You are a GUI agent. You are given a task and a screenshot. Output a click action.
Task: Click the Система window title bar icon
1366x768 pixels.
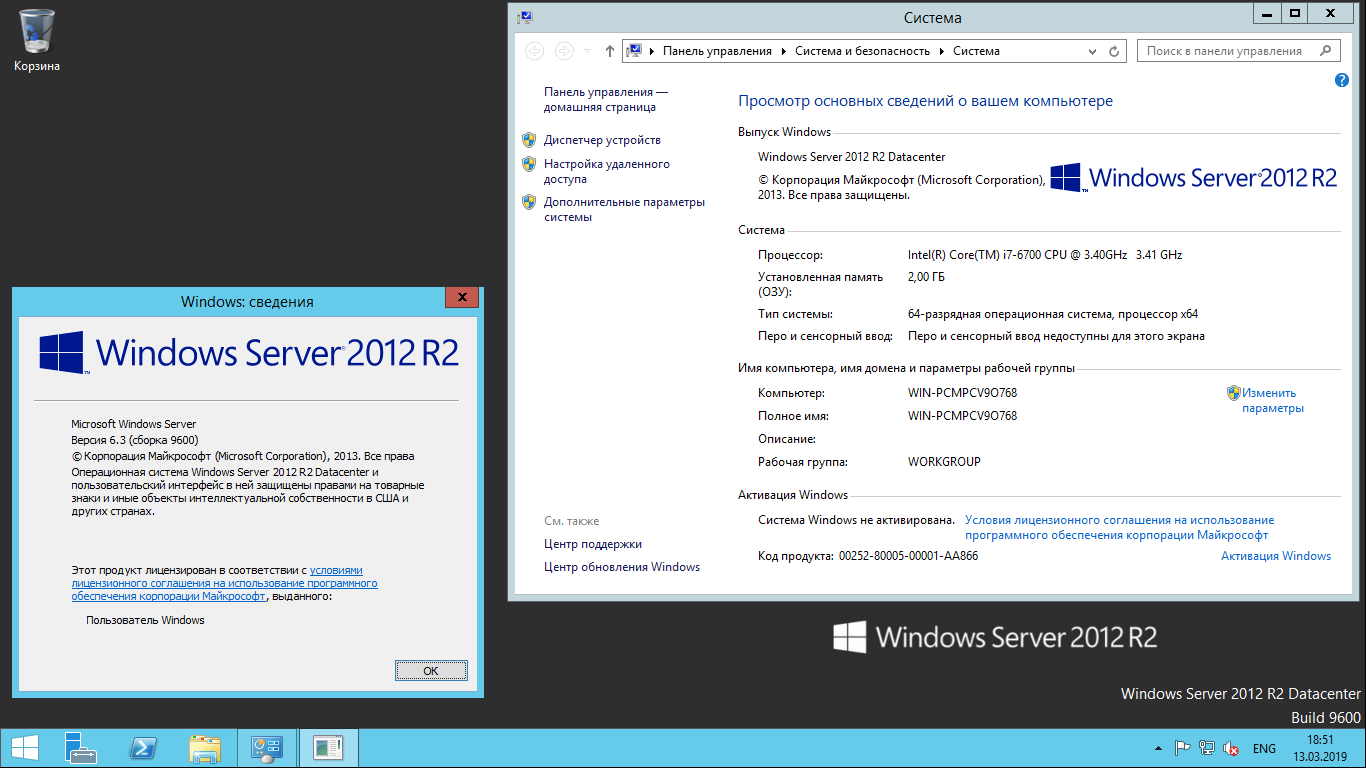point(525,17)
